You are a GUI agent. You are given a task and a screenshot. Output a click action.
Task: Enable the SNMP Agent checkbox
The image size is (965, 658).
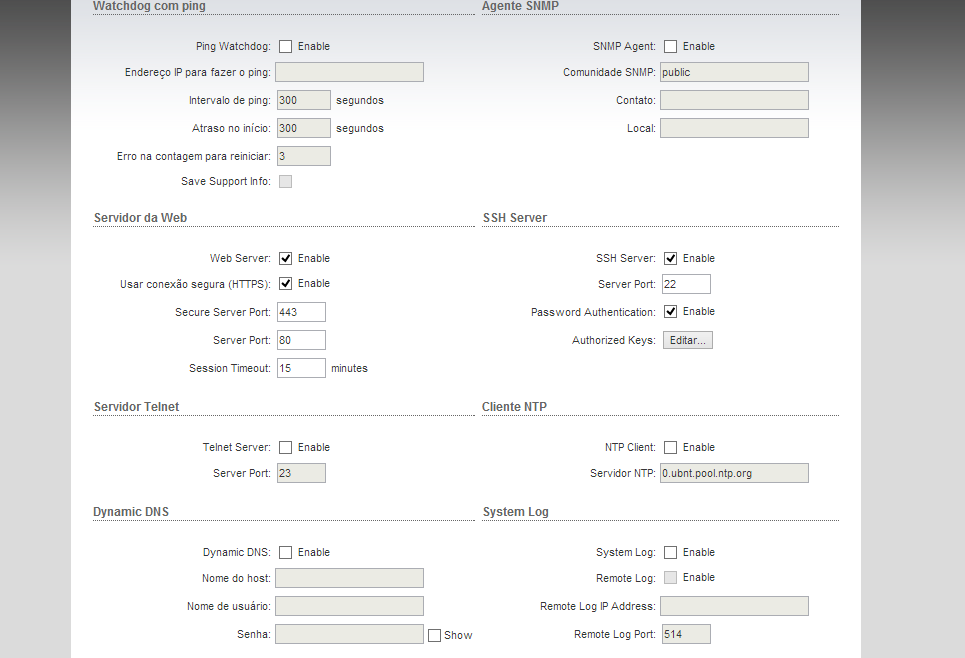(670, 46)
